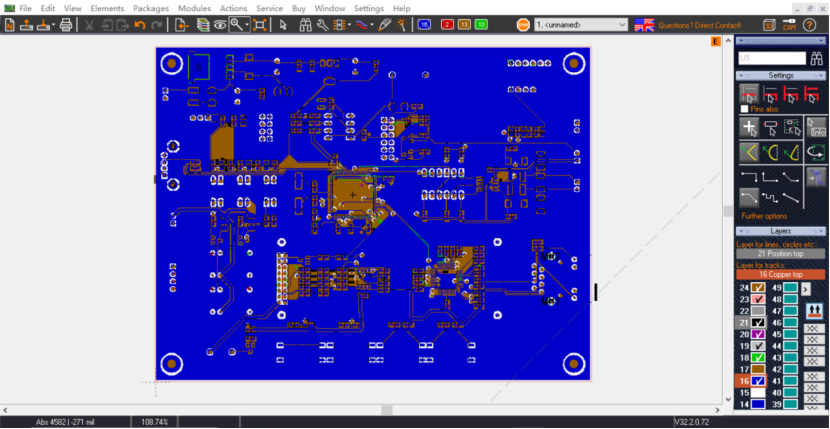Click the orange 'E' button at canvas corner
The image size is (830, 429).
tap(716, 41)
